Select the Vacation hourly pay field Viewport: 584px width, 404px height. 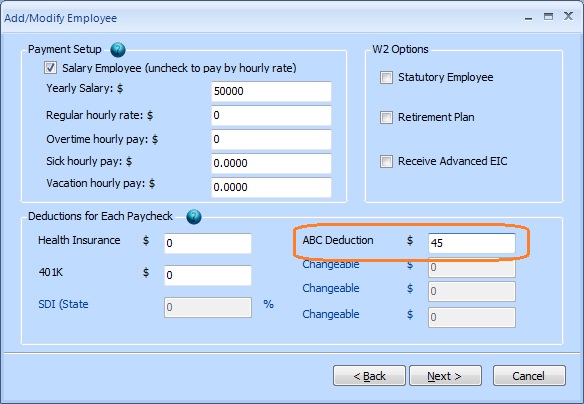tap(271, 187)
